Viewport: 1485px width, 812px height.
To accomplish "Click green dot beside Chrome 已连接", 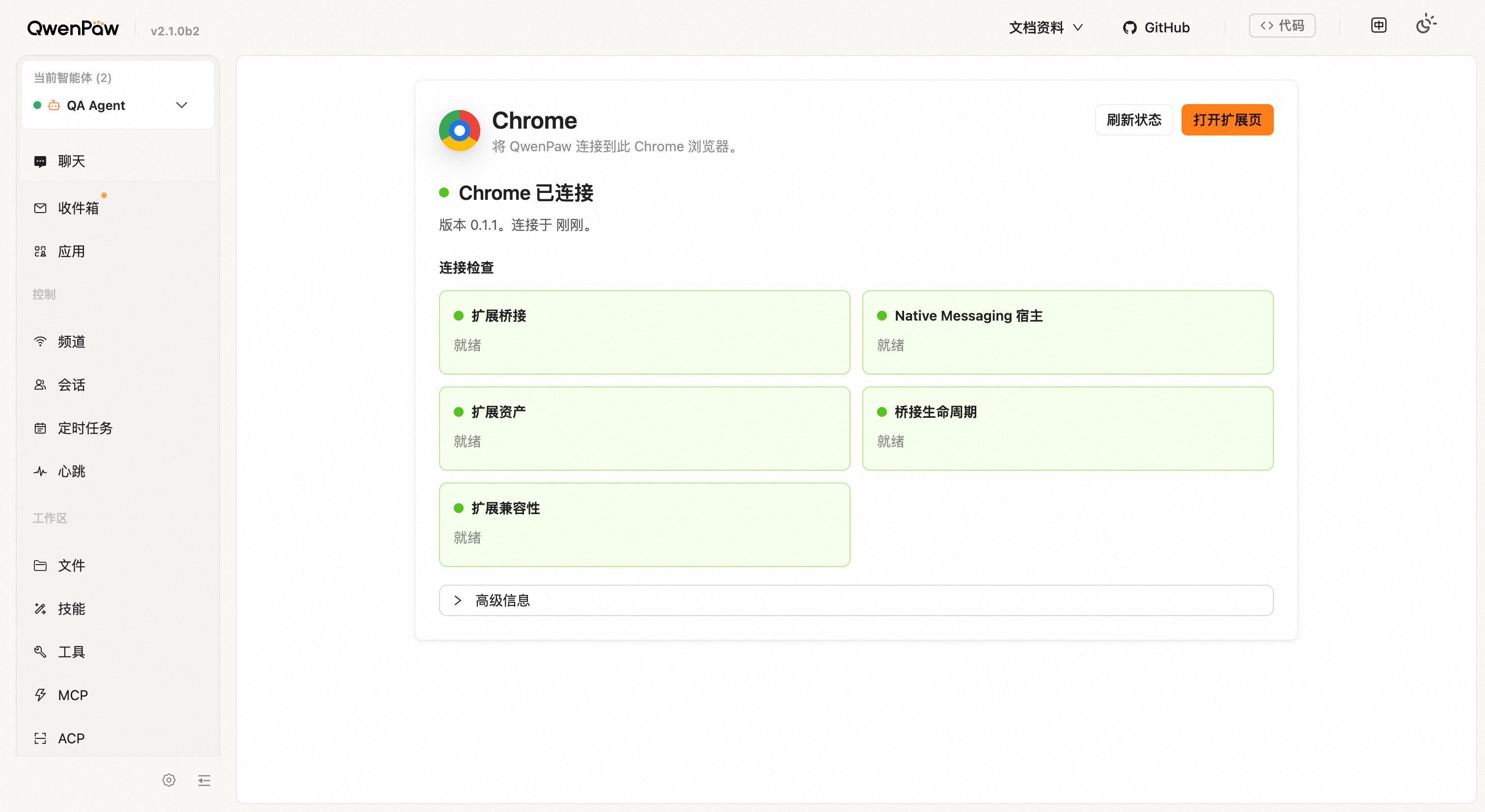I will 444,192.
